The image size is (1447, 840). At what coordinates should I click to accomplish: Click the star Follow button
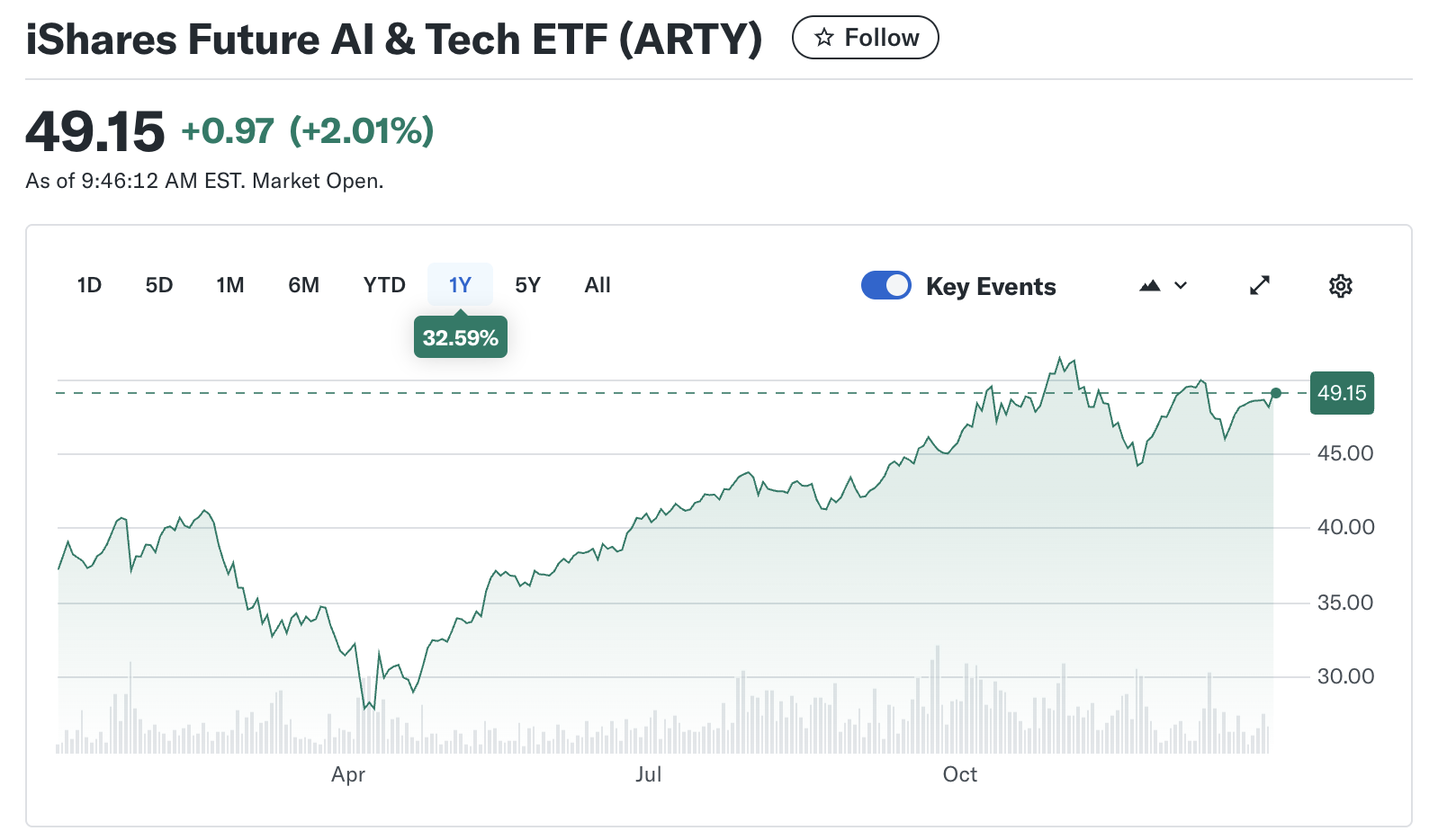(x=865, y=38)
